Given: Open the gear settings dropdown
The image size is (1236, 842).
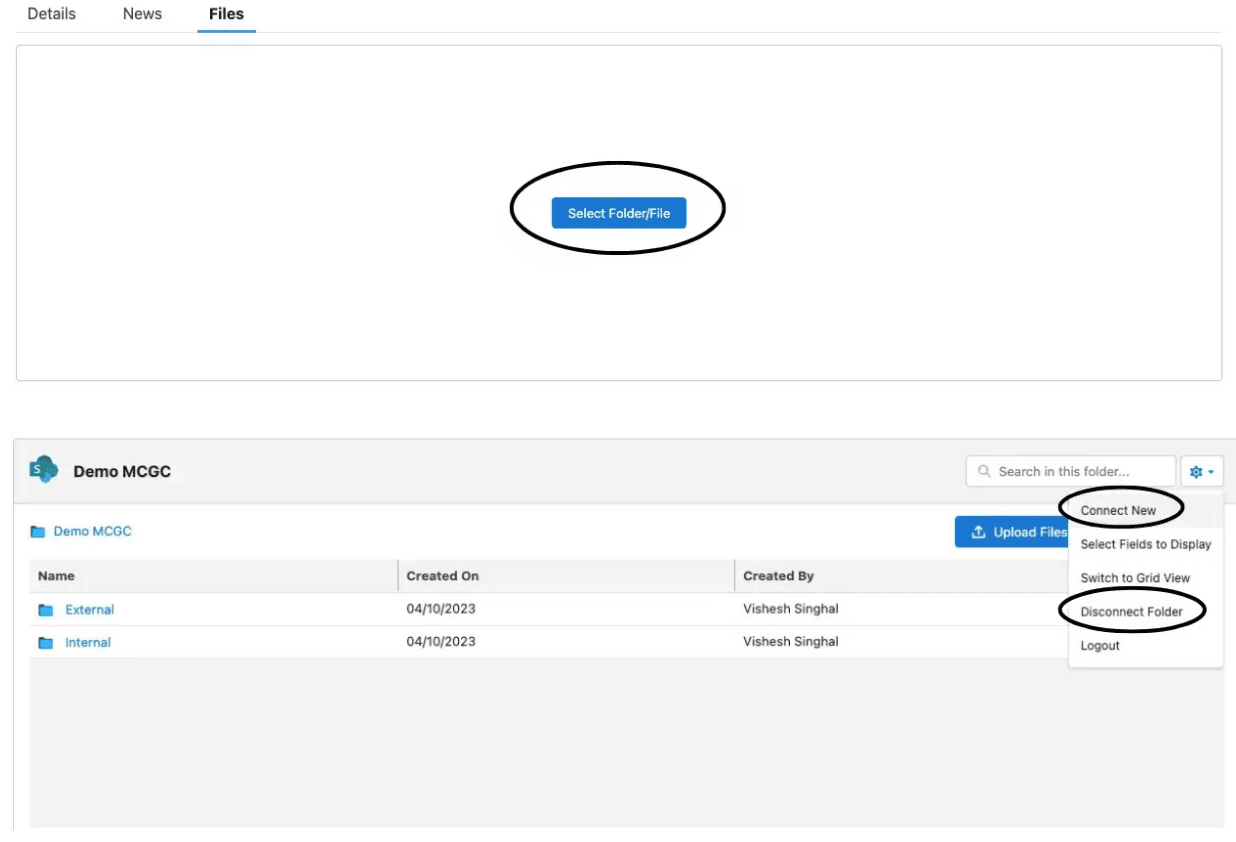Looking at the screenshot, I should [x=1202, y=471].
